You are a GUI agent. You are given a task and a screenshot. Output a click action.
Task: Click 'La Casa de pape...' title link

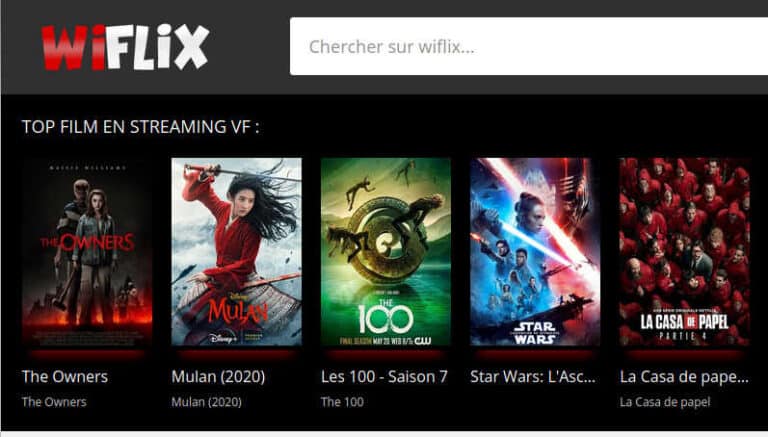(684, 377)
